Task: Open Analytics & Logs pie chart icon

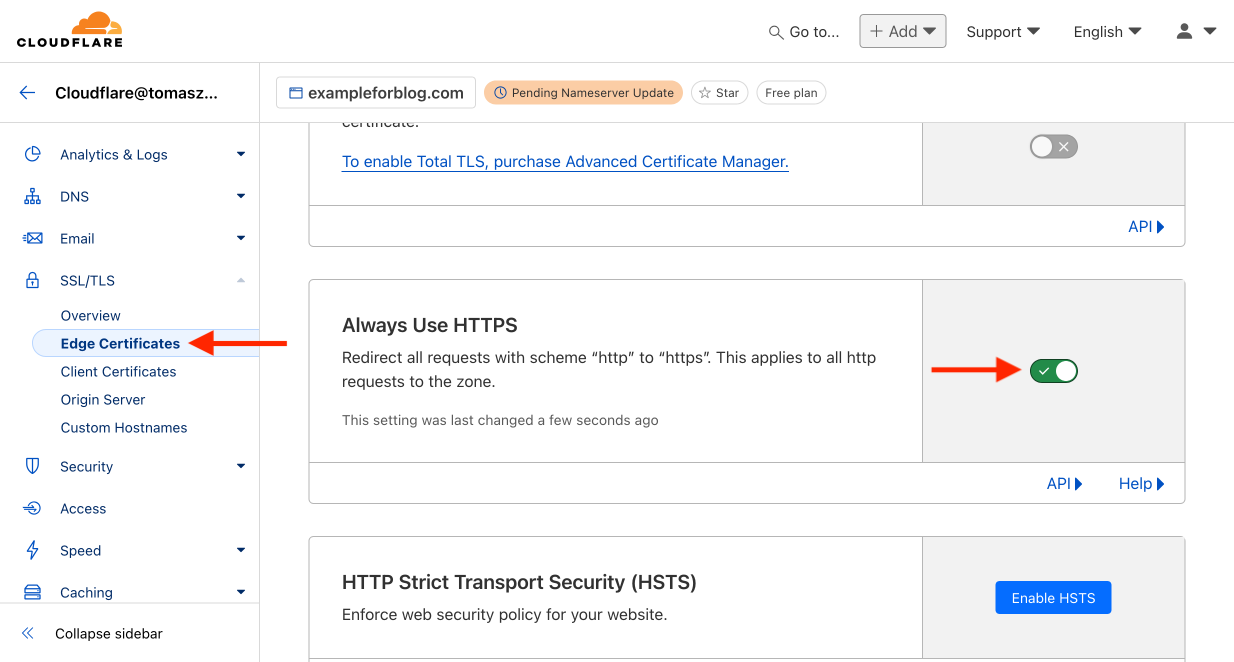Action: [33, 154]
